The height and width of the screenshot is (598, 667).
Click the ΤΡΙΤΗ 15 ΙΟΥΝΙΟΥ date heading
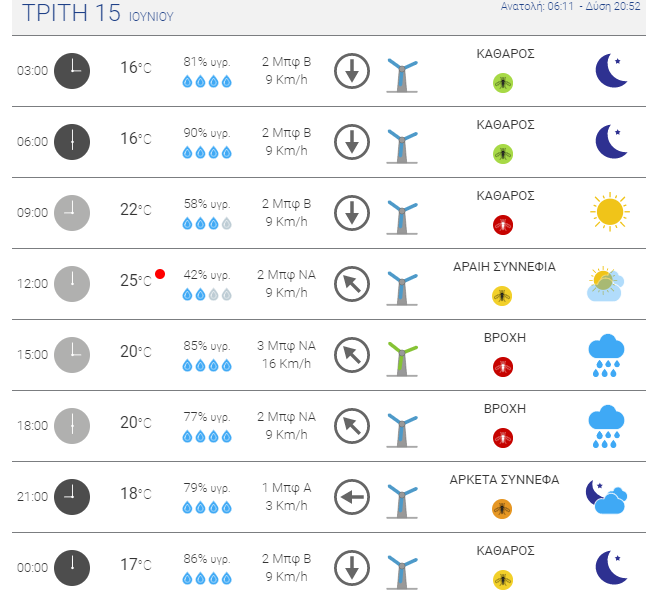pyautogui.click(x=98, y=13)
